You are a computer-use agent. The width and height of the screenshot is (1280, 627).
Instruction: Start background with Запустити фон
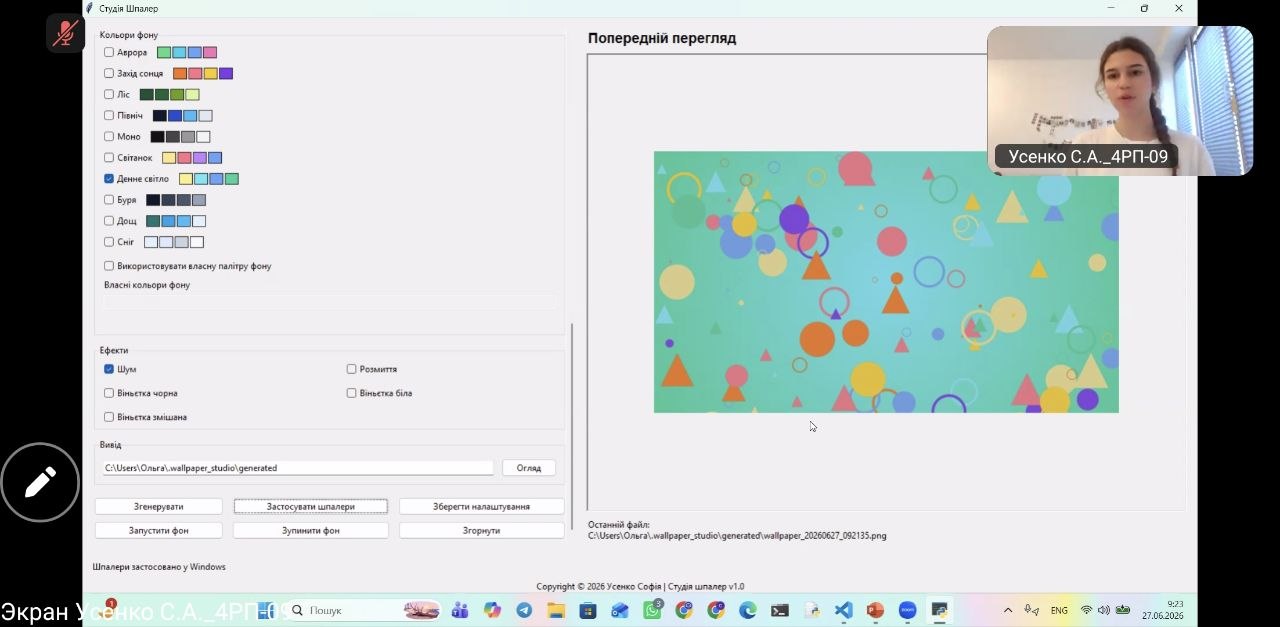[159, 531]
